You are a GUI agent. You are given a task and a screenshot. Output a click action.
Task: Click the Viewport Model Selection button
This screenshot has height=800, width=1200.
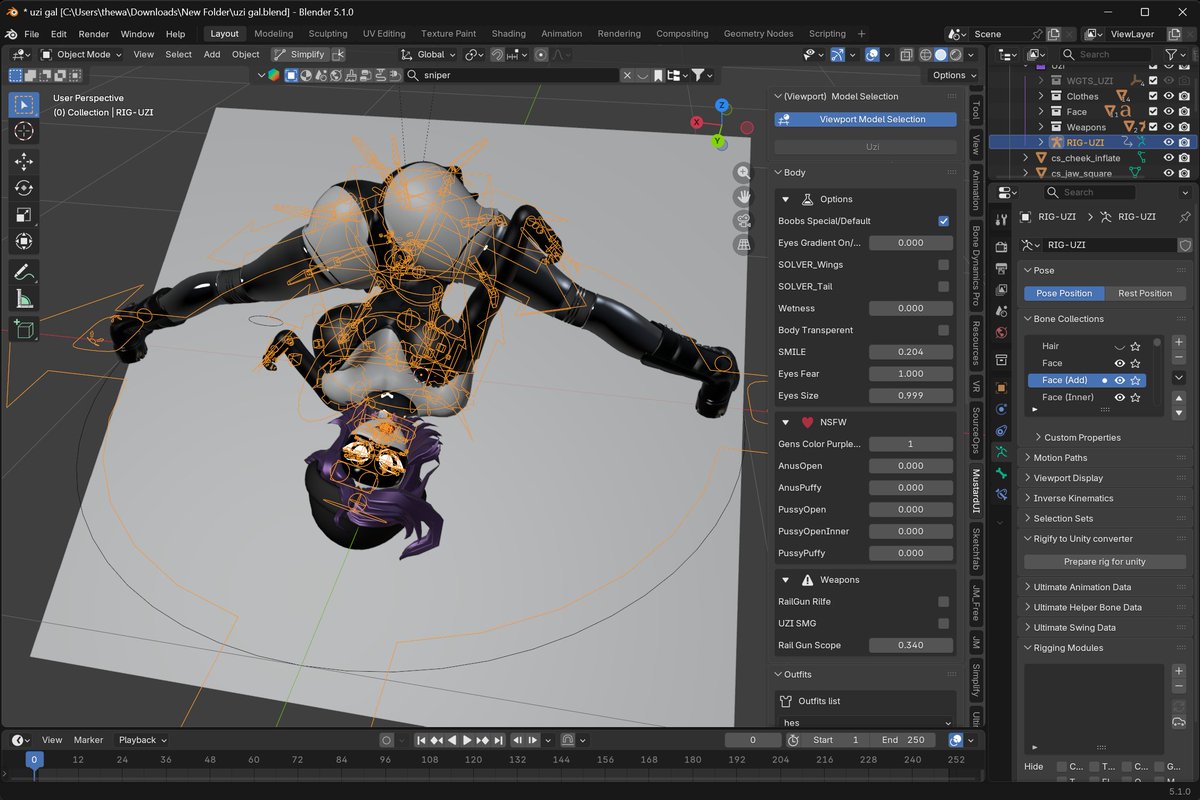(865, 119)
